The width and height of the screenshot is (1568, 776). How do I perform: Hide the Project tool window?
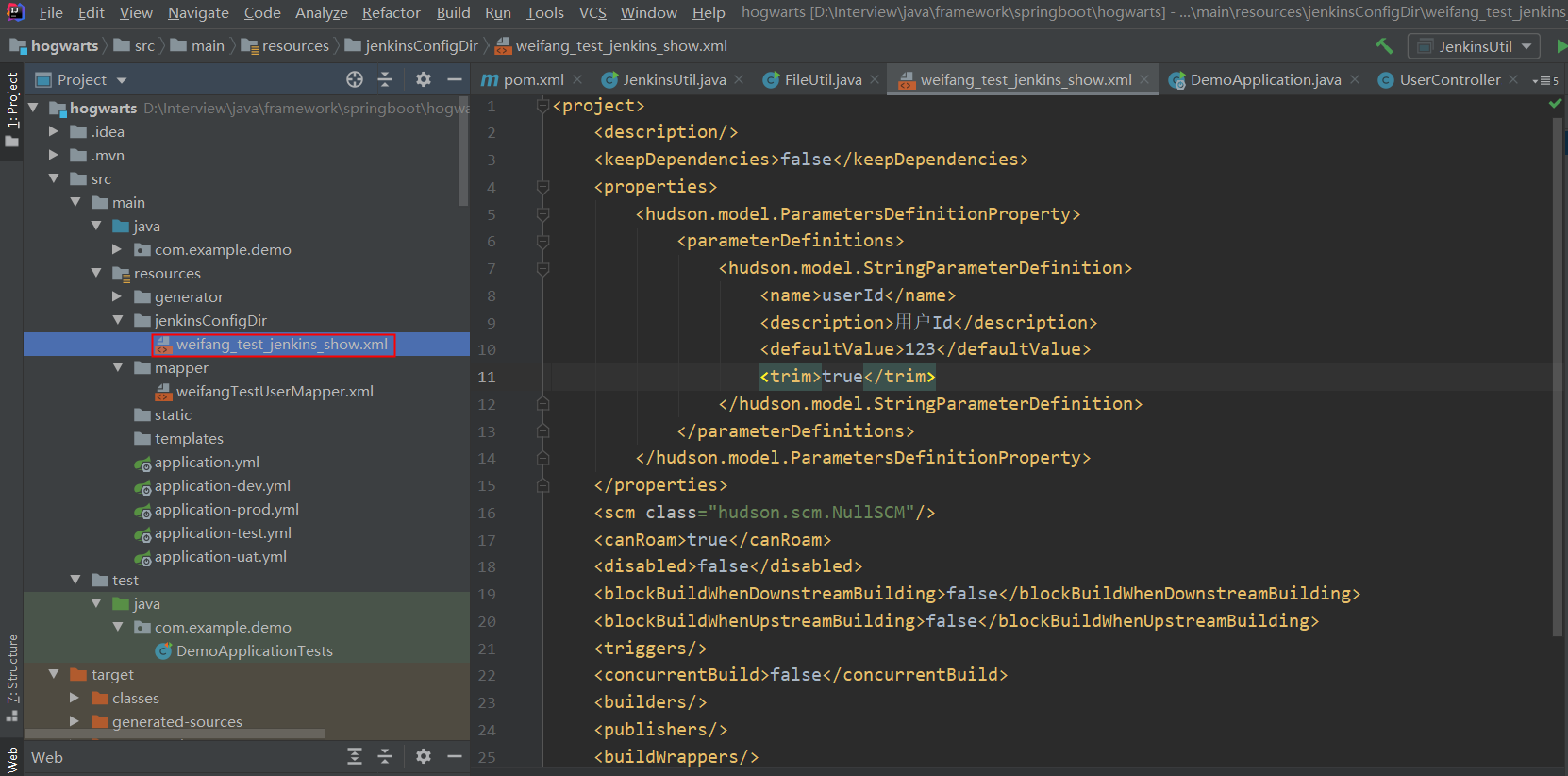click(x=454, y=79)
